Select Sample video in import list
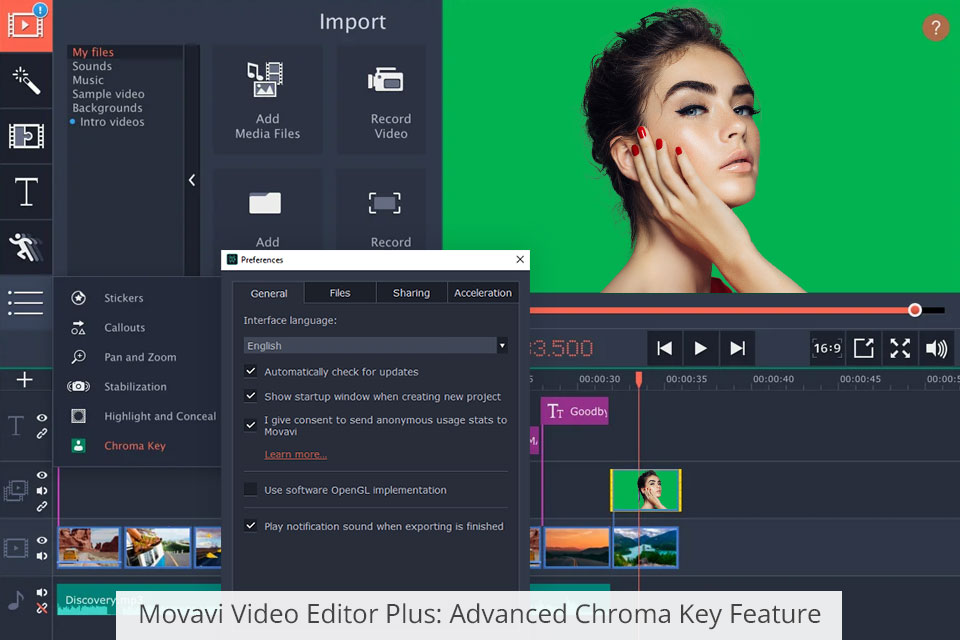Image resolution: width=960 pixels, height=640 pixels. (x=108, y=94)
